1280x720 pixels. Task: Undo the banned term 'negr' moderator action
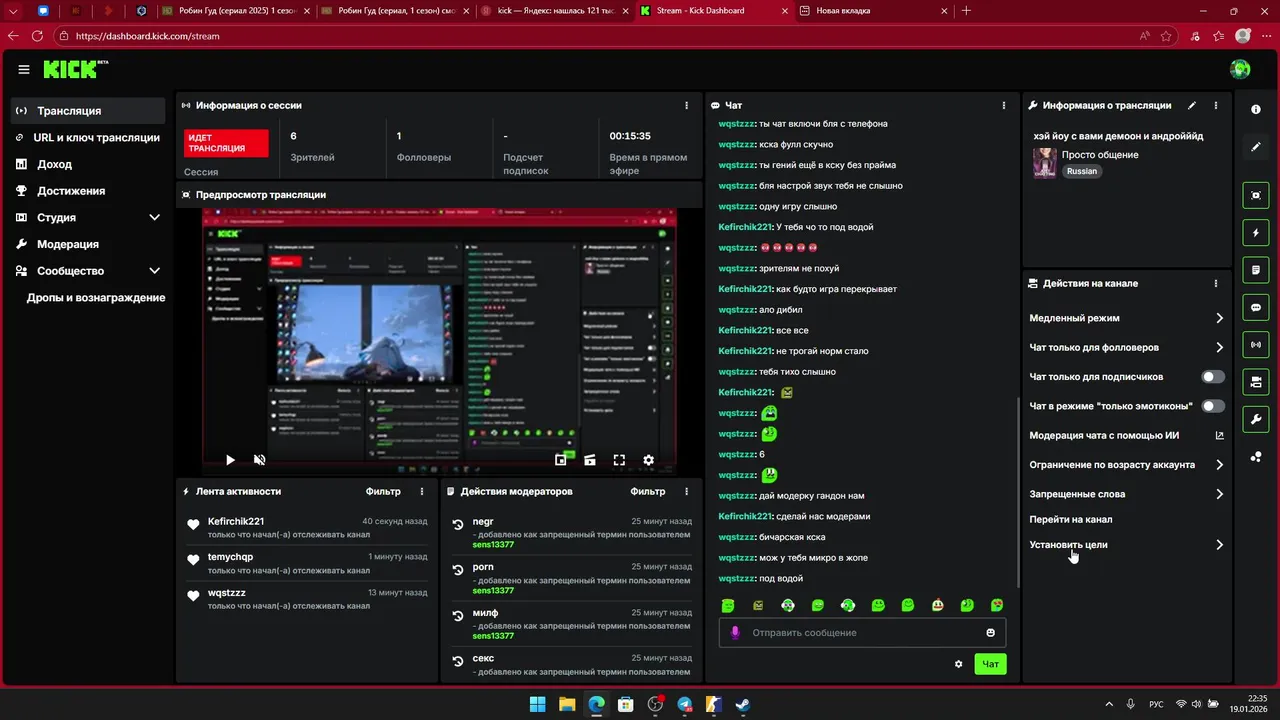click(458, 524)
